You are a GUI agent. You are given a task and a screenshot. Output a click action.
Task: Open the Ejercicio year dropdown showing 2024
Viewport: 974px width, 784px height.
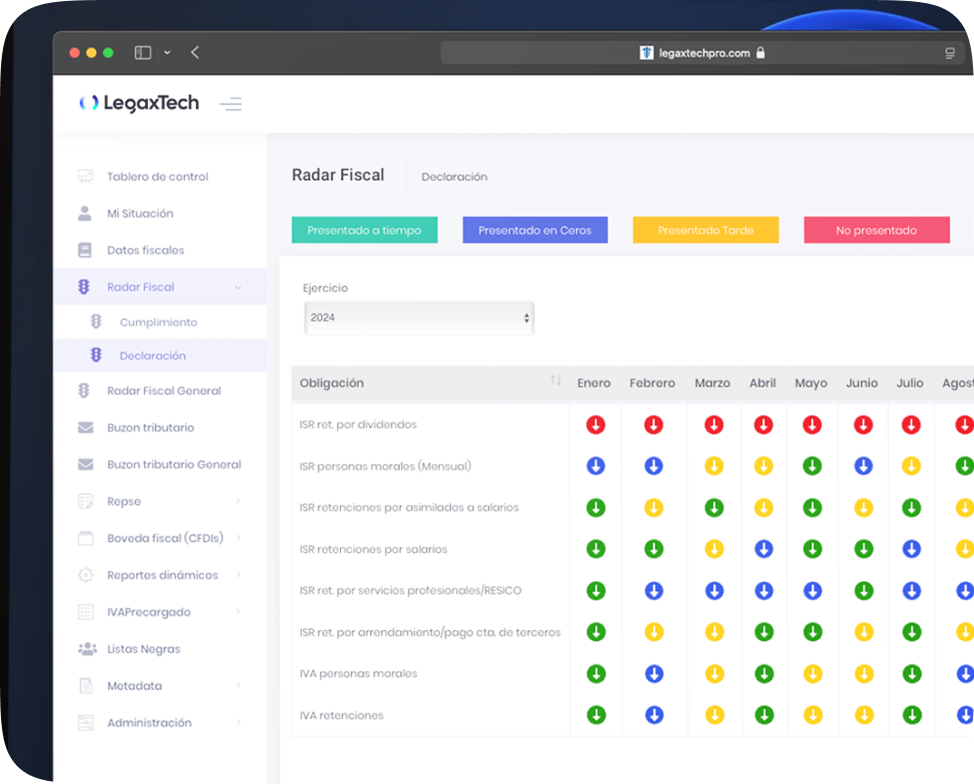(x=419, y=318)
